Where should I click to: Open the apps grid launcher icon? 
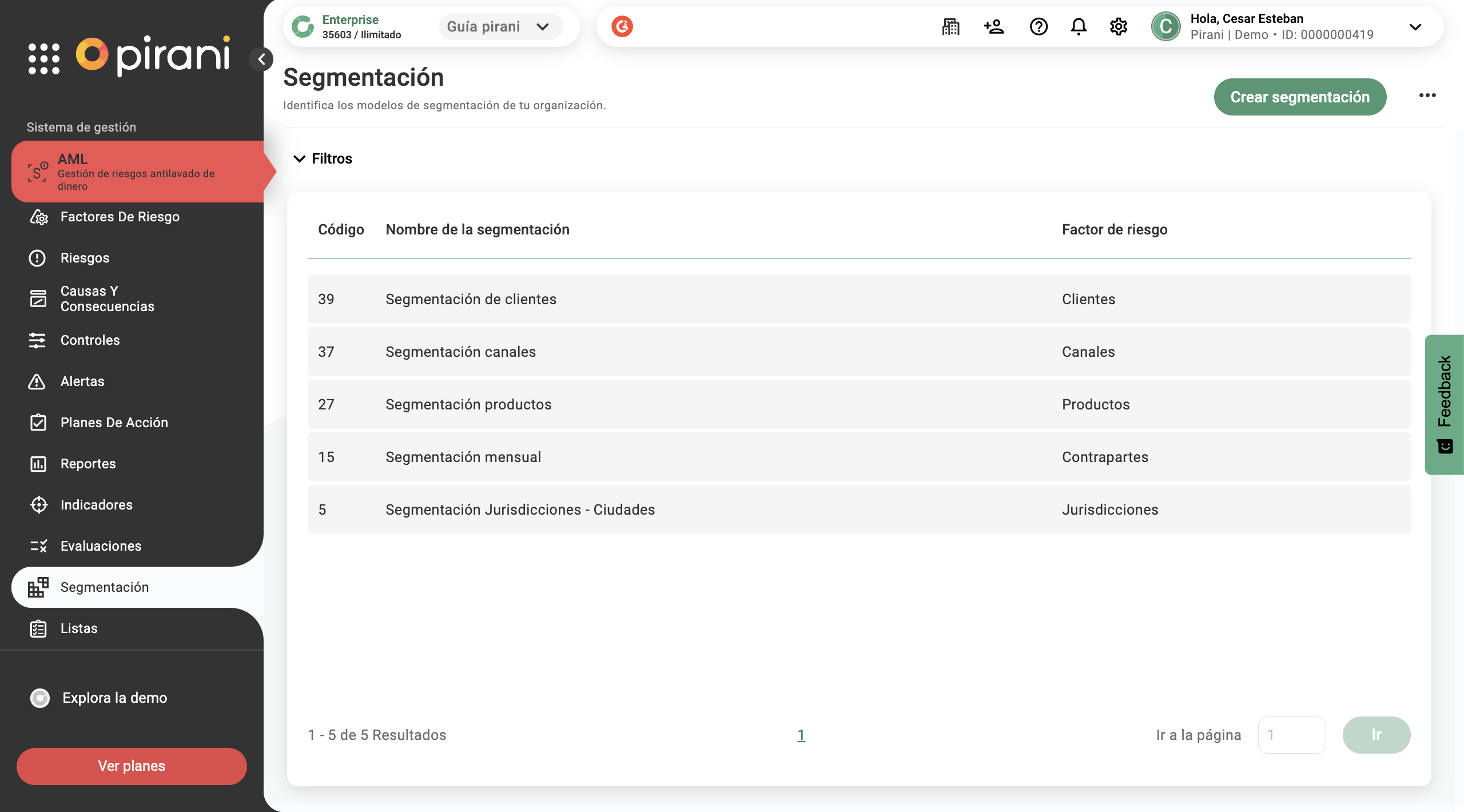(44, 59)
